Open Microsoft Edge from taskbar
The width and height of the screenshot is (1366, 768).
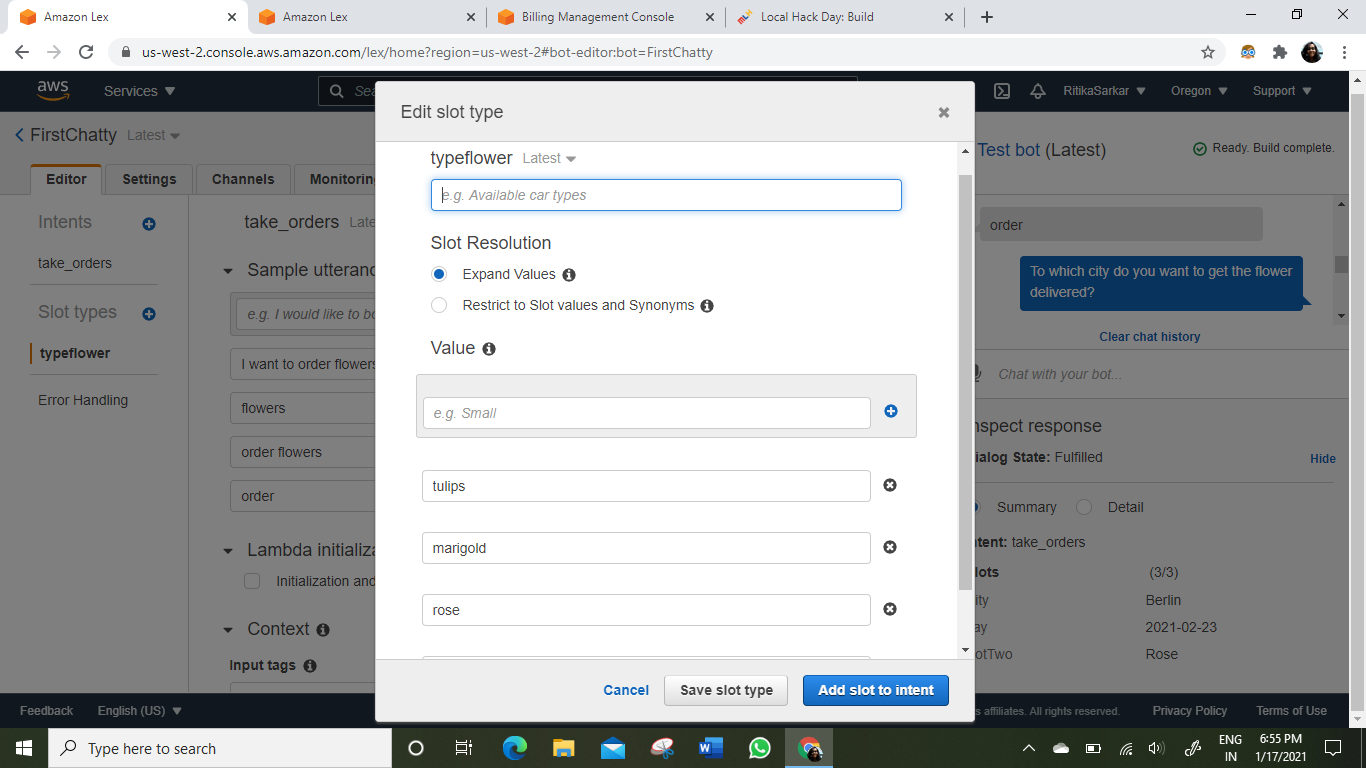click(x=514, y=748)
